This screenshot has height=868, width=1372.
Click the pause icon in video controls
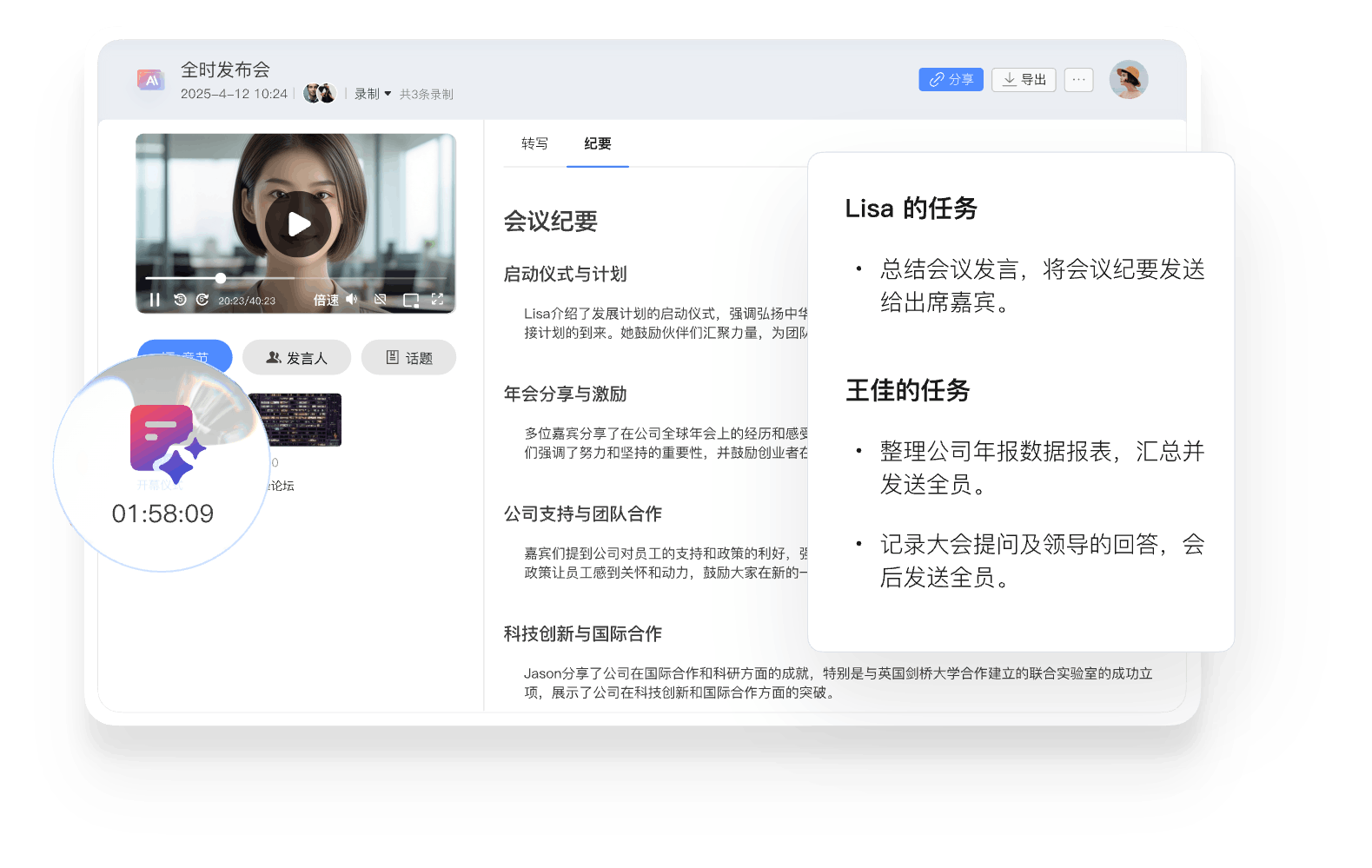[155, 300]
